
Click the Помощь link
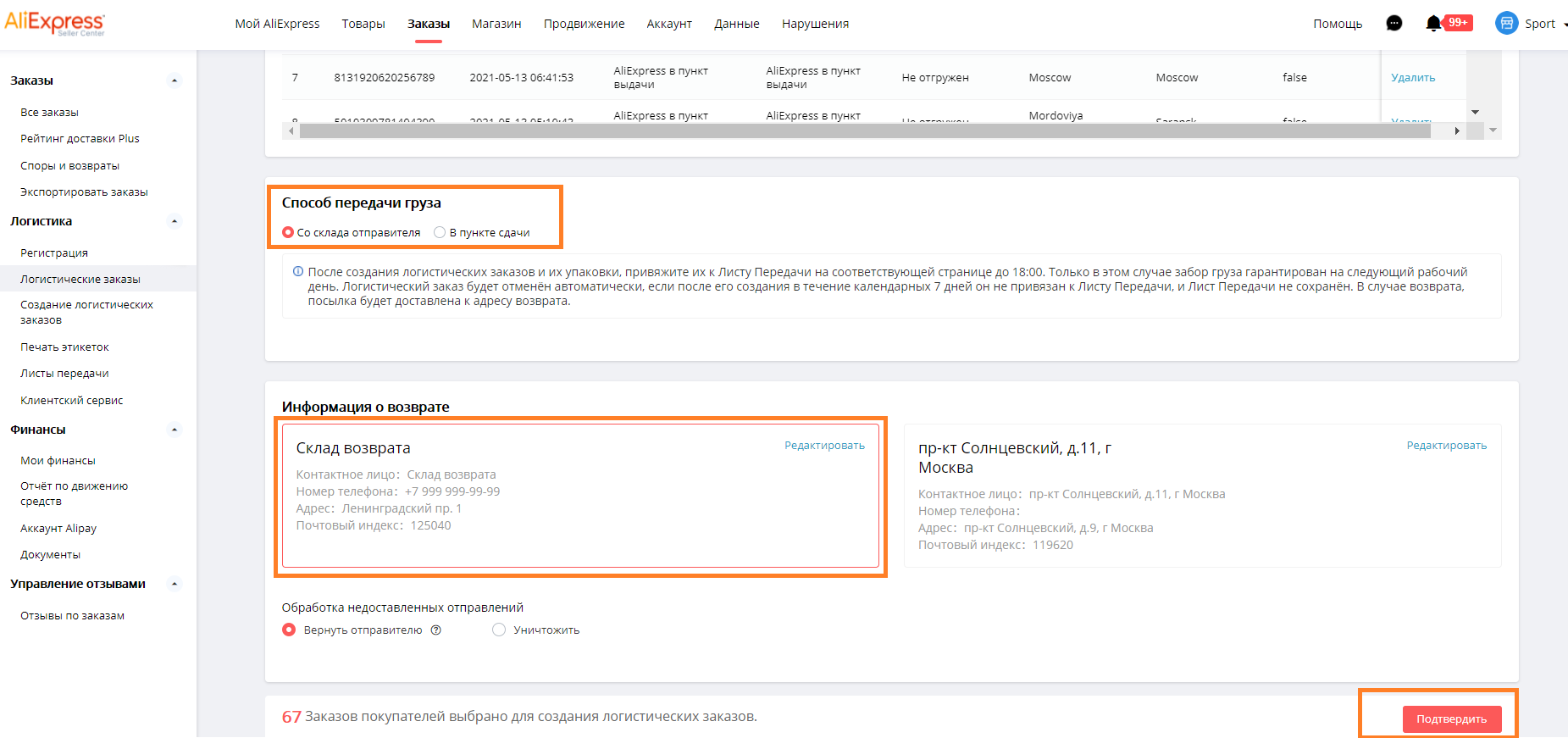(x=1338, y=24)
